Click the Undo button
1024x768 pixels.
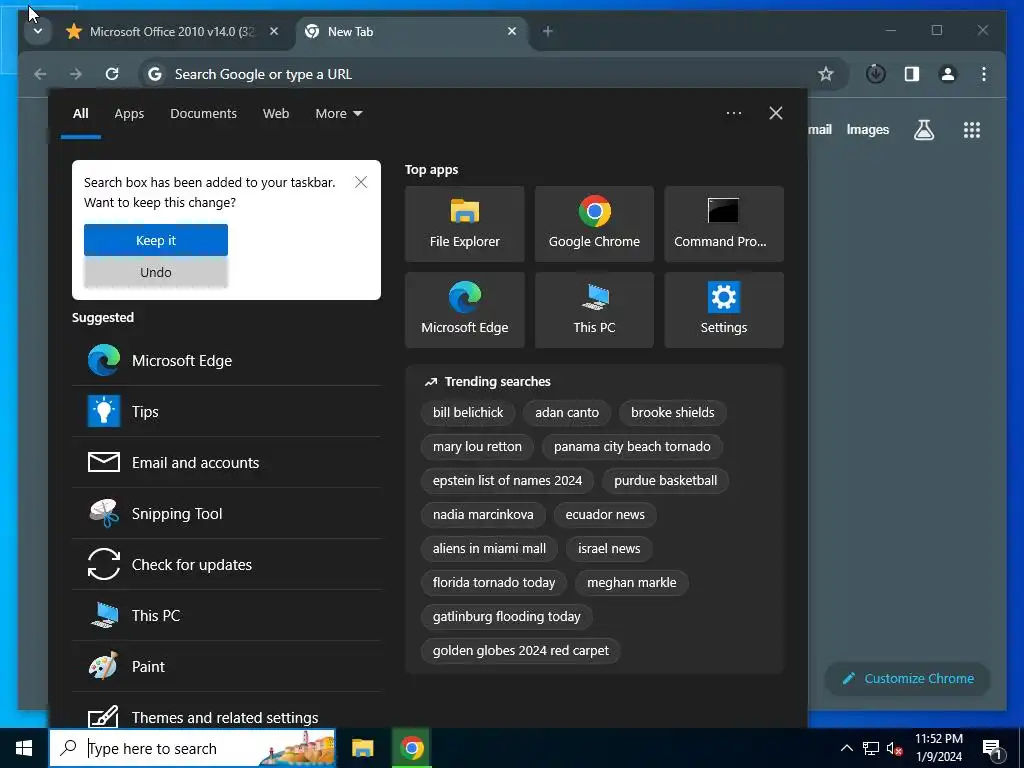click(155, 272)
